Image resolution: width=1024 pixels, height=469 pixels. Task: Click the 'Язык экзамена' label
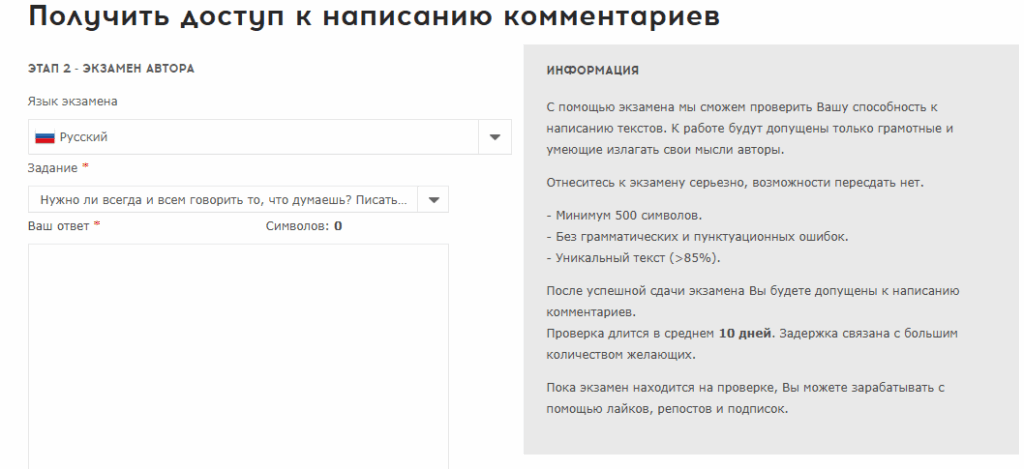tap(72, 101)
